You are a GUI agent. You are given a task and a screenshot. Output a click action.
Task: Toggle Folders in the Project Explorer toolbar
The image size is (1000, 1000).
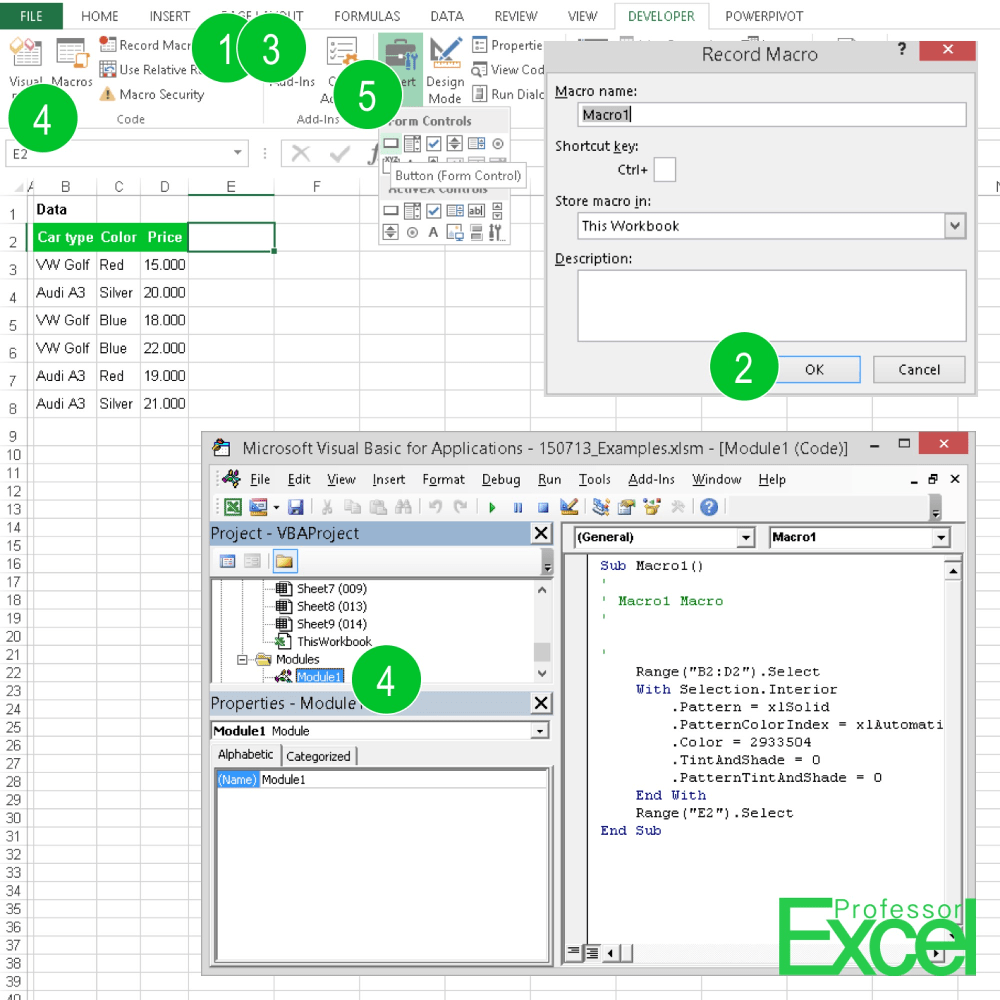[x=284, y=561]
